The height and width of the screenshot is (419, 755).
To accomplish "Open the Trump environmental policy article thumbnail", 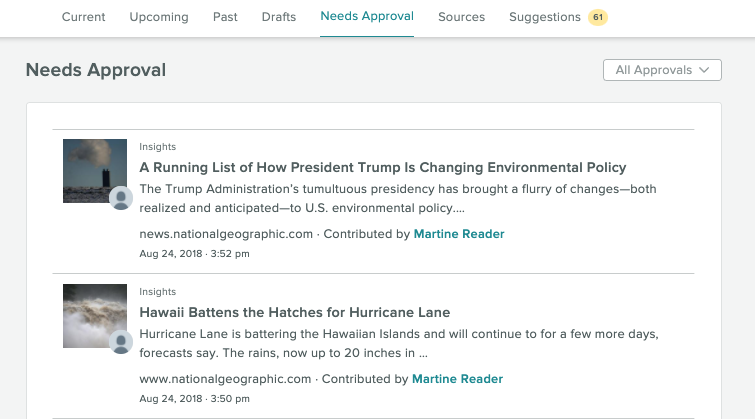I will (x=95, y=171).
